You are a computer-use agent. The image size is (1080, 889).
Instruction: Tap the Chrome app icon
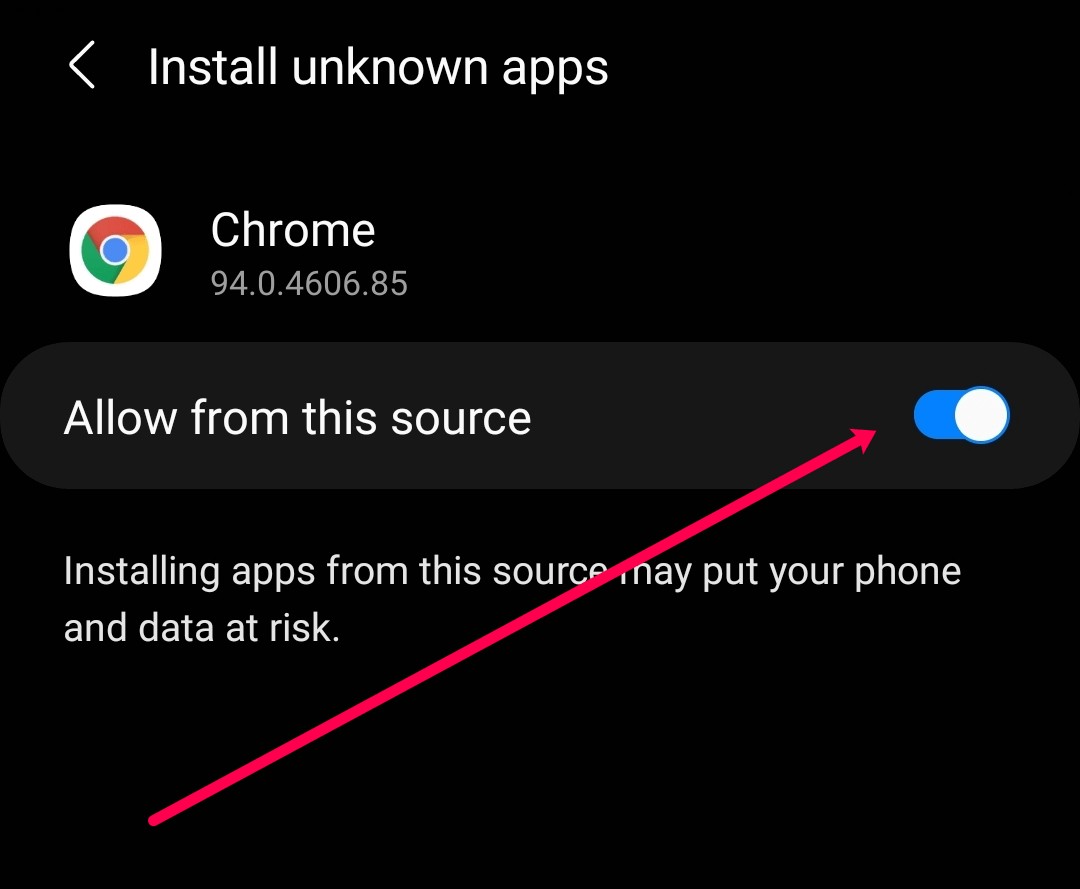(x=116, y=250)
